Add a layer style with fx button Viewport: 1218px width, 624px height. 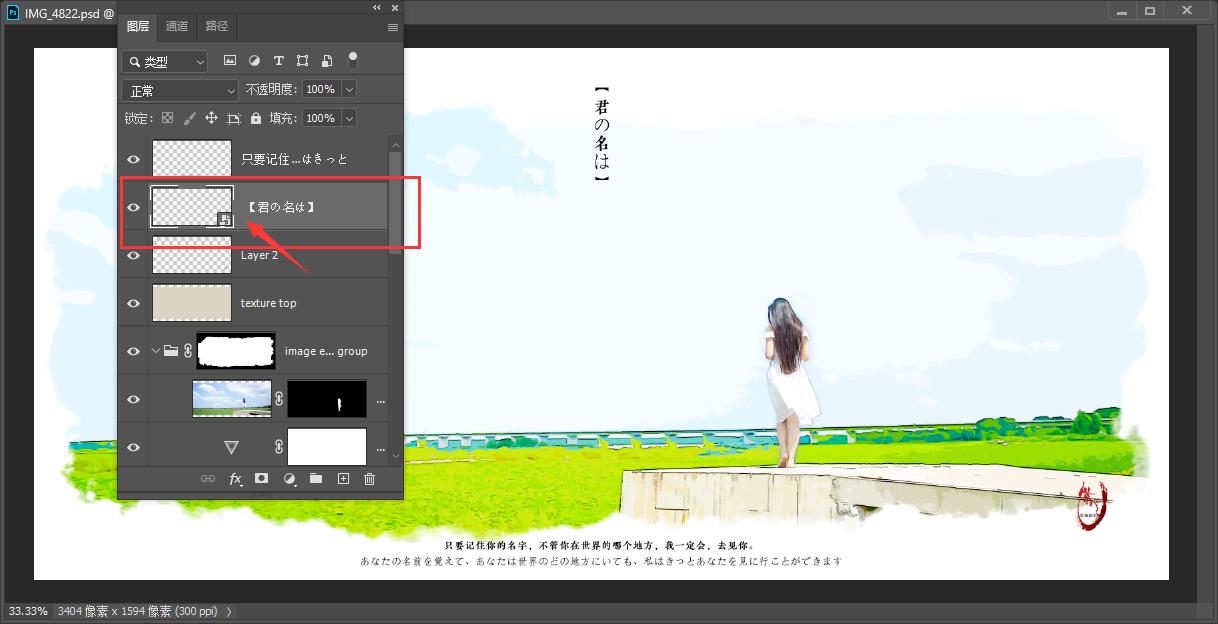coord(236,479)
